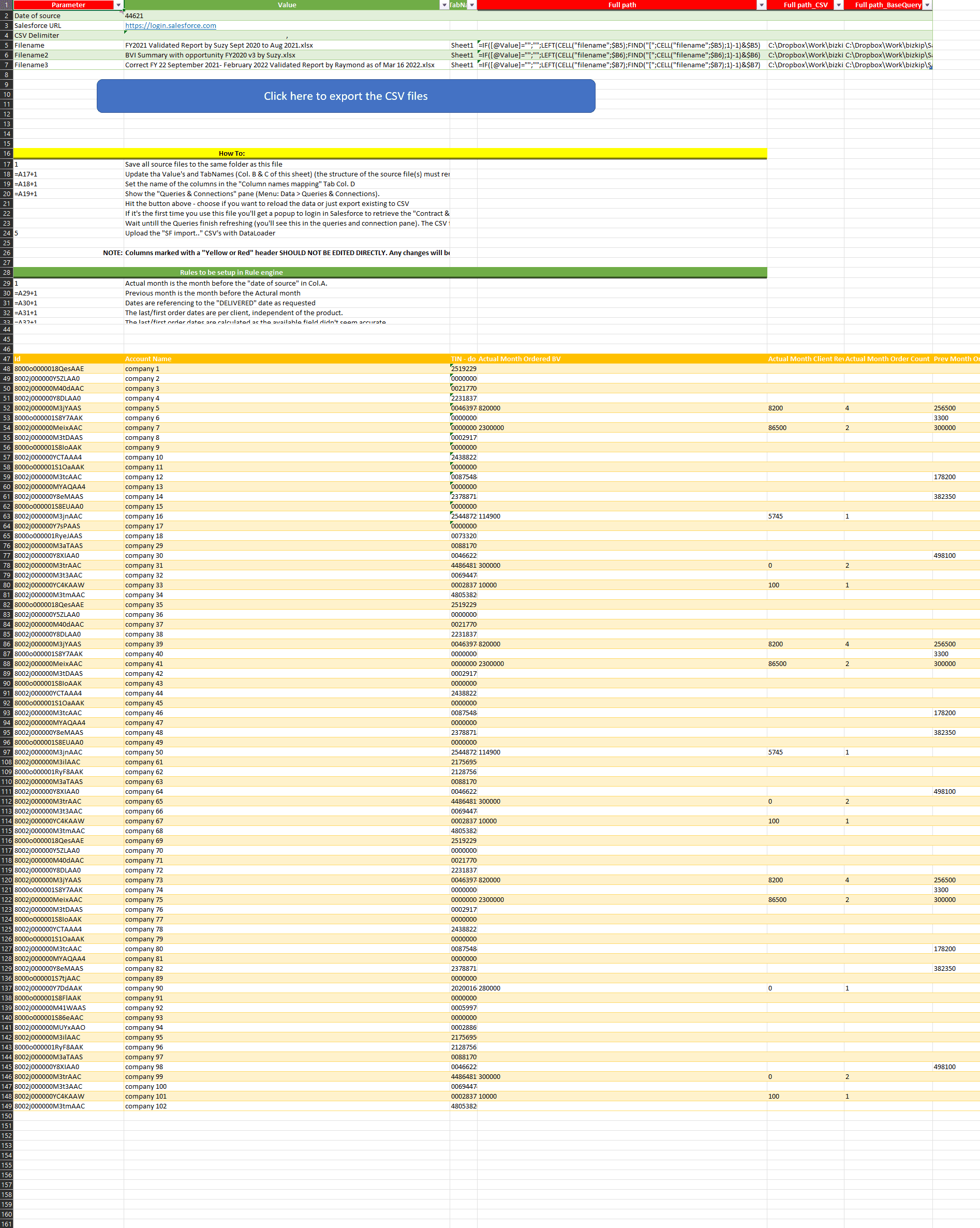Image resolution: width=980 pixels, height=1228 pixels.
Task: Select TIN 4805382 in company 102 row
Action: click(463, 1106)
